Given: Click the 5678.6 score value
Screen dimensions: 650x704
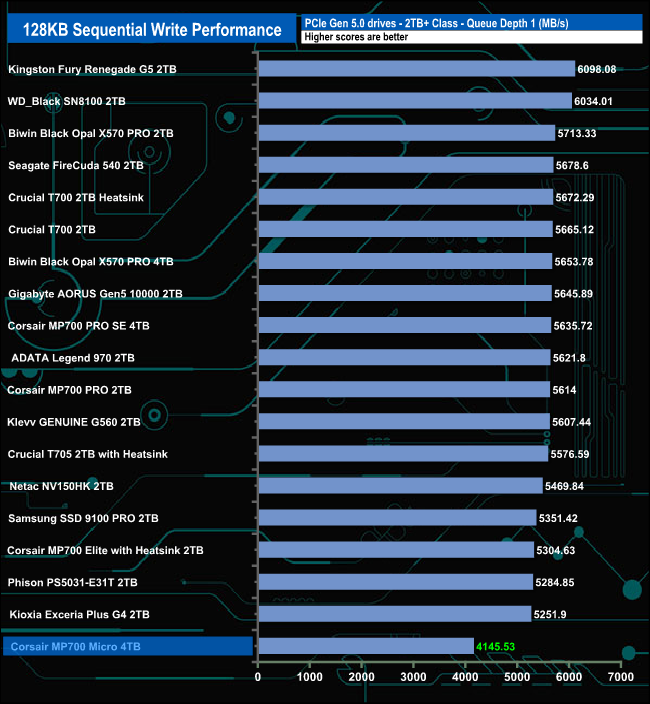Looking at the screenshot, I should click(x=572, y=165).
